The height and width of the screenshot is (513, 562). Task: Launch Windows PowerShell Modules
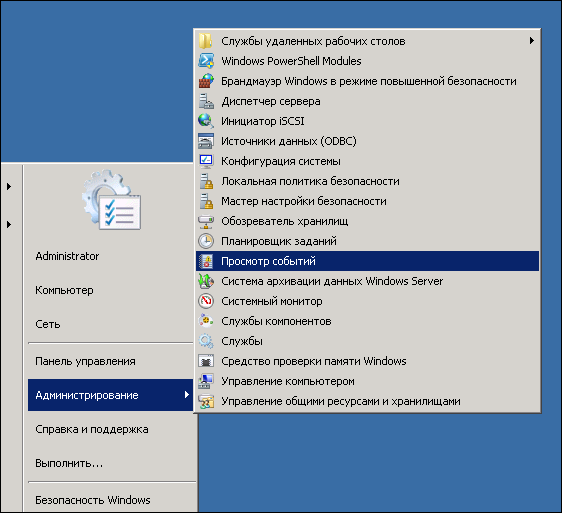point(367,61)
